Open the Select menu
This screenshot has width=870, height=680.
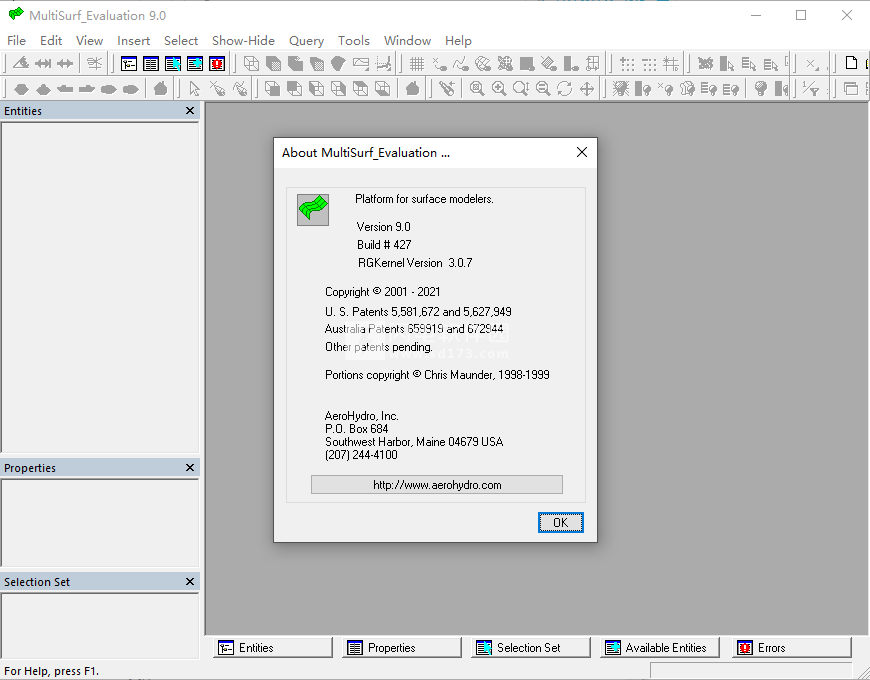pyautogui.click(x=181, y=40)
